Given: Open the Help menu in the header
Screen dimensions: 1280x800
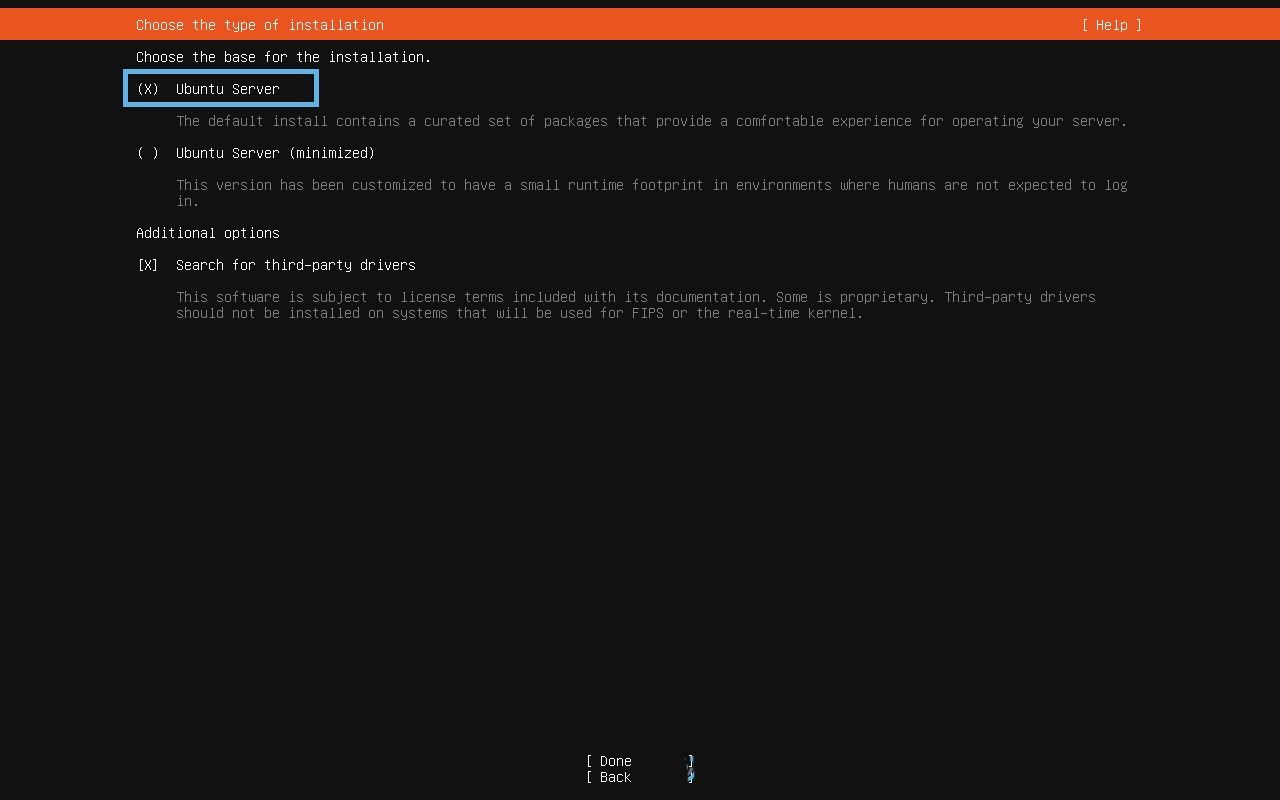Looking at the screenshot, I should pos(1110,25).
